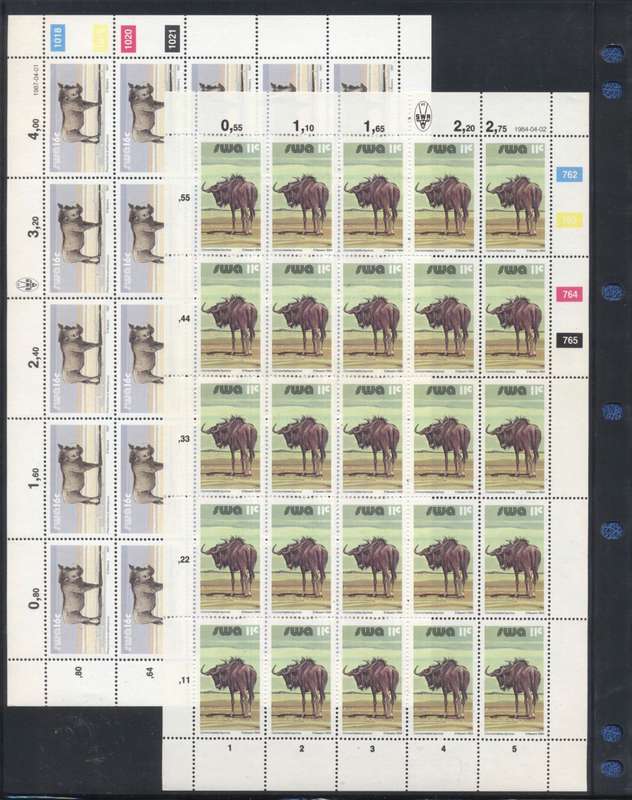
Task: Click ",80" on back sheet bottom margin
Action: click(x=78, y=673)
